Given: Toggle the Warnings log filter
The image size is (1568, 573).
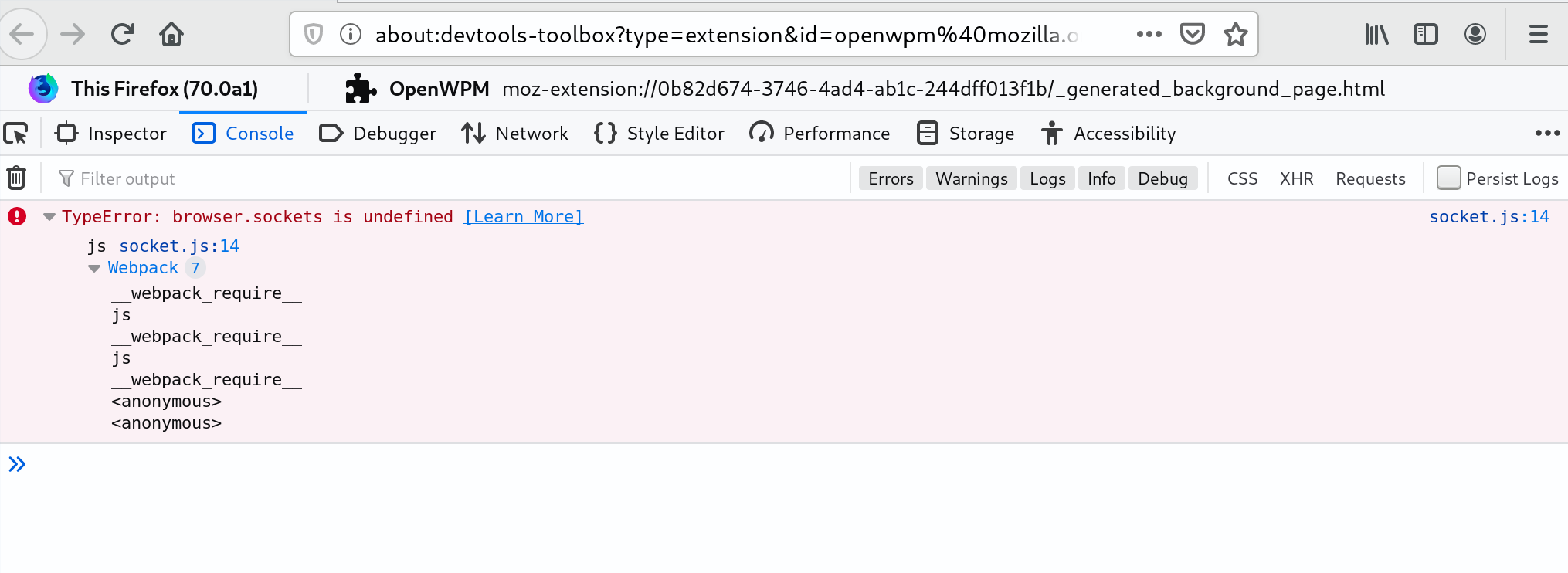Looking at the screenshot, I should pos(971,178).
